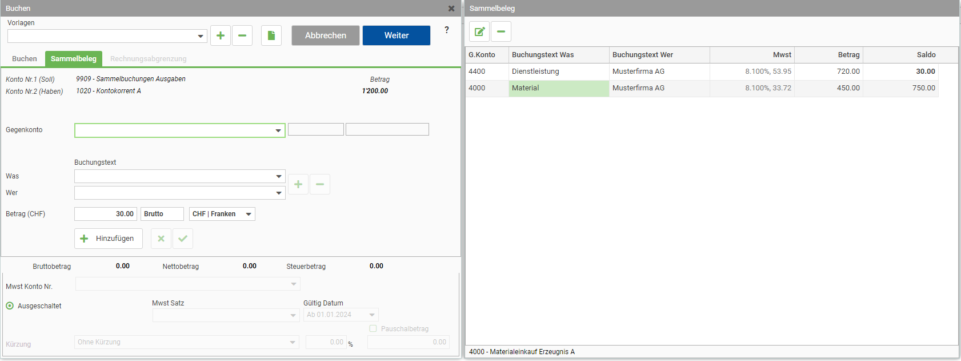Click the green document icon beside Vorlagen

pyautogui.click(x=272, y=36)
